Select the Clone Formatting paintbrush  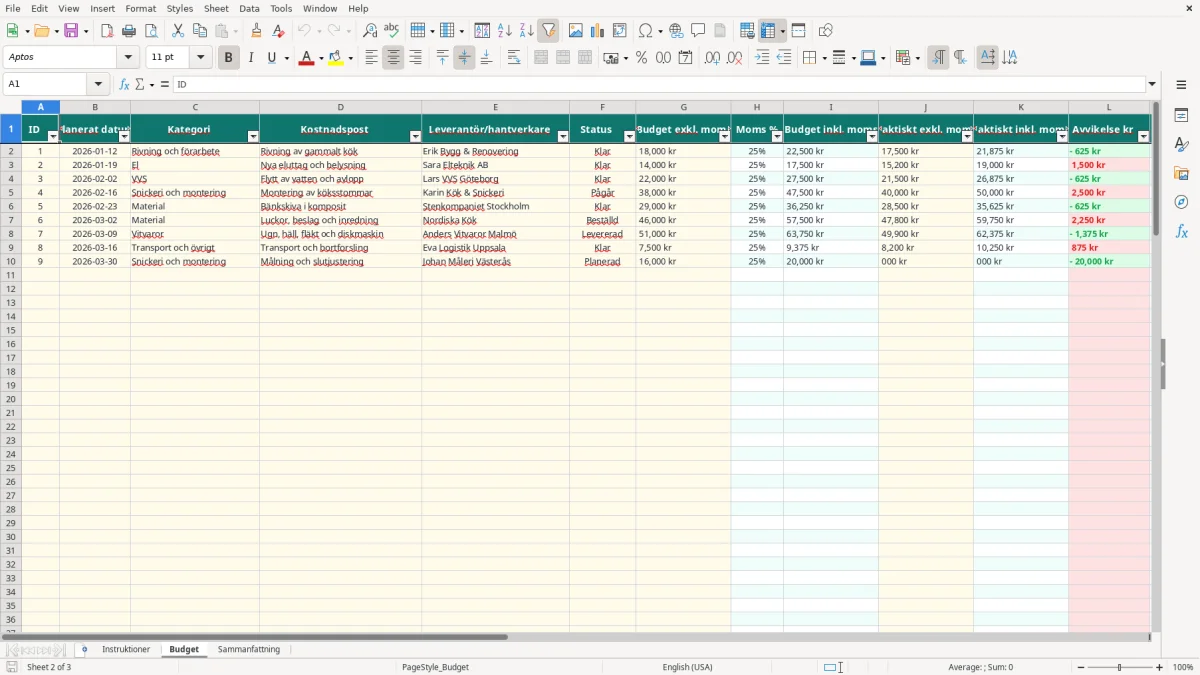(x=257, y=31)
